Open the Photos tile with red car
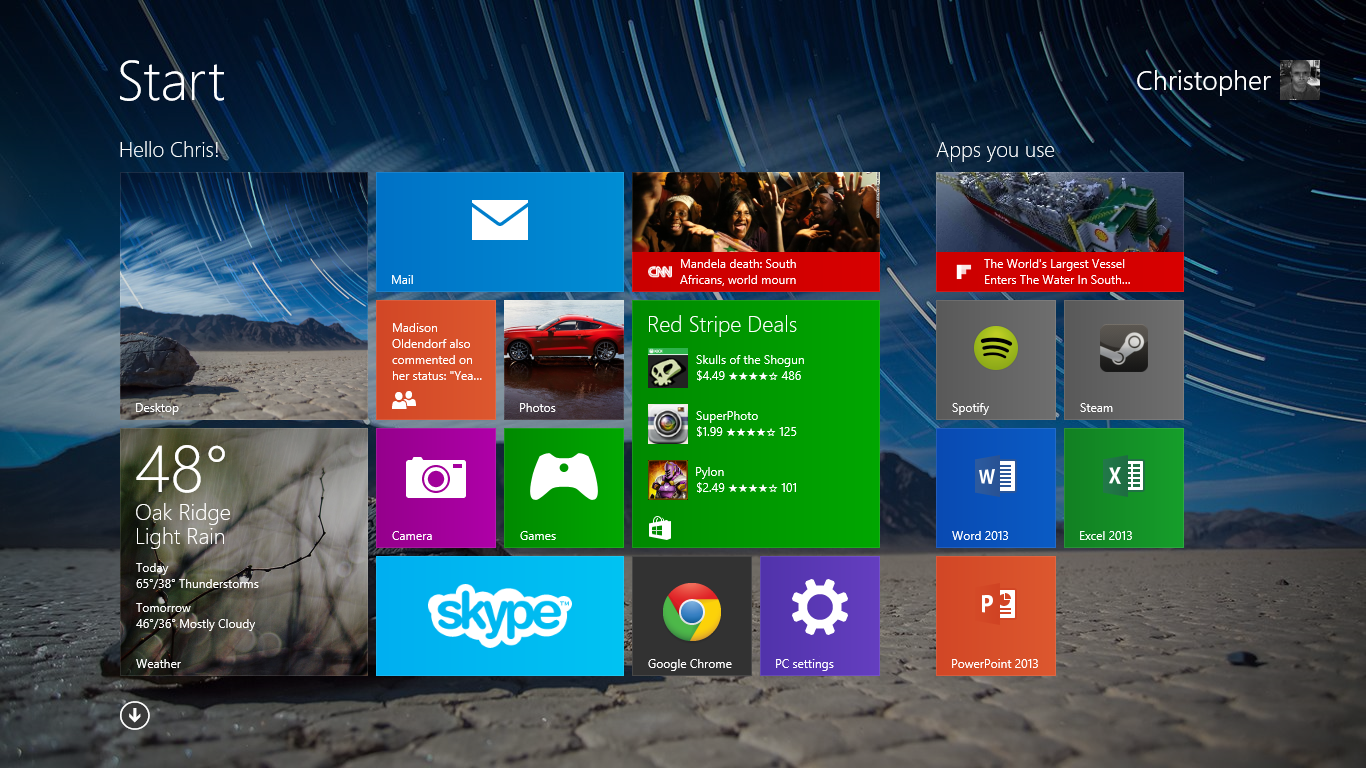1366x768 pixels. (x=564, y=360)
